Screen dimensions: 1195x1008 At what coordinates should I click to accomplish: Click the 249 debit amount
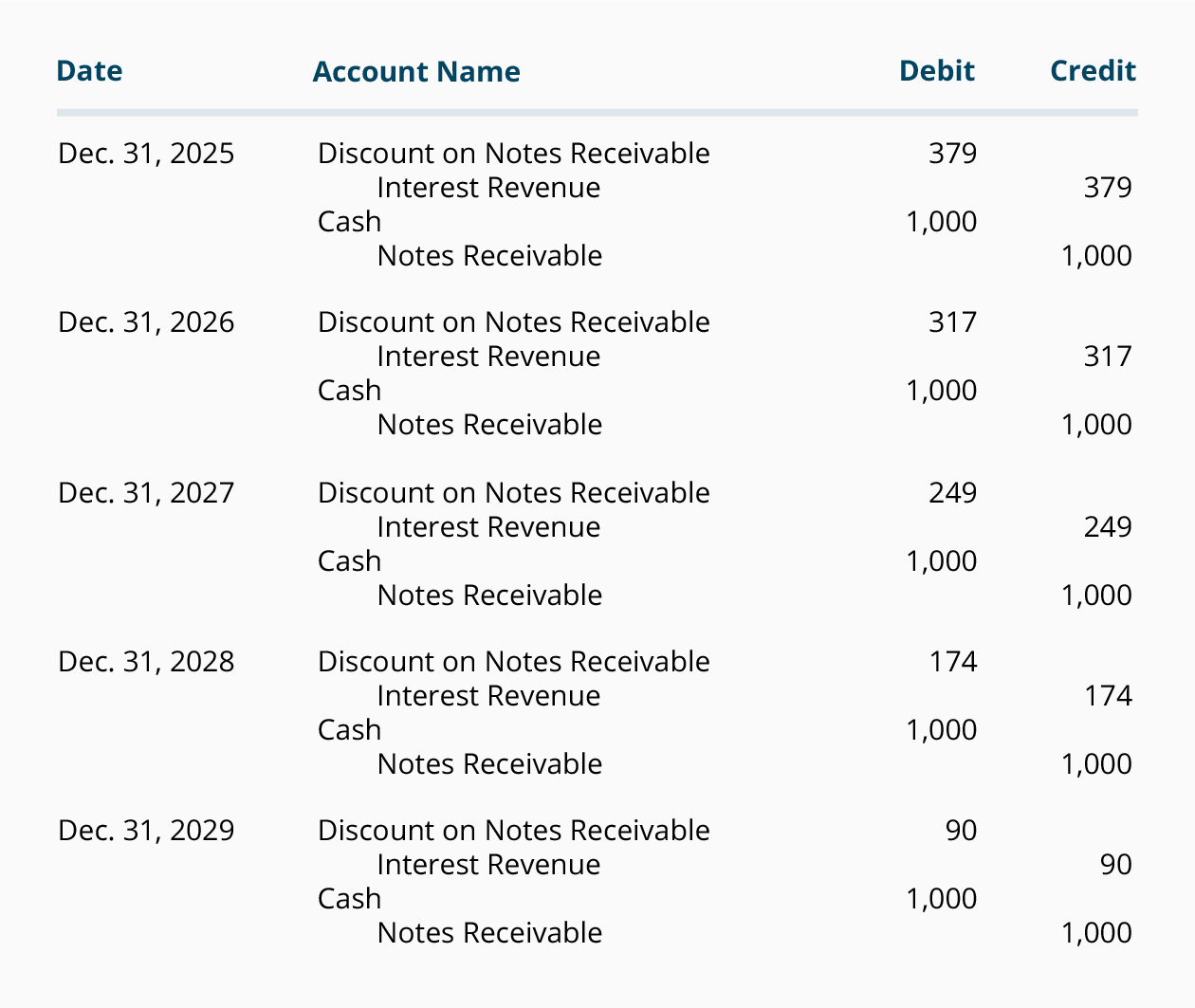click(x=952, y=493)
